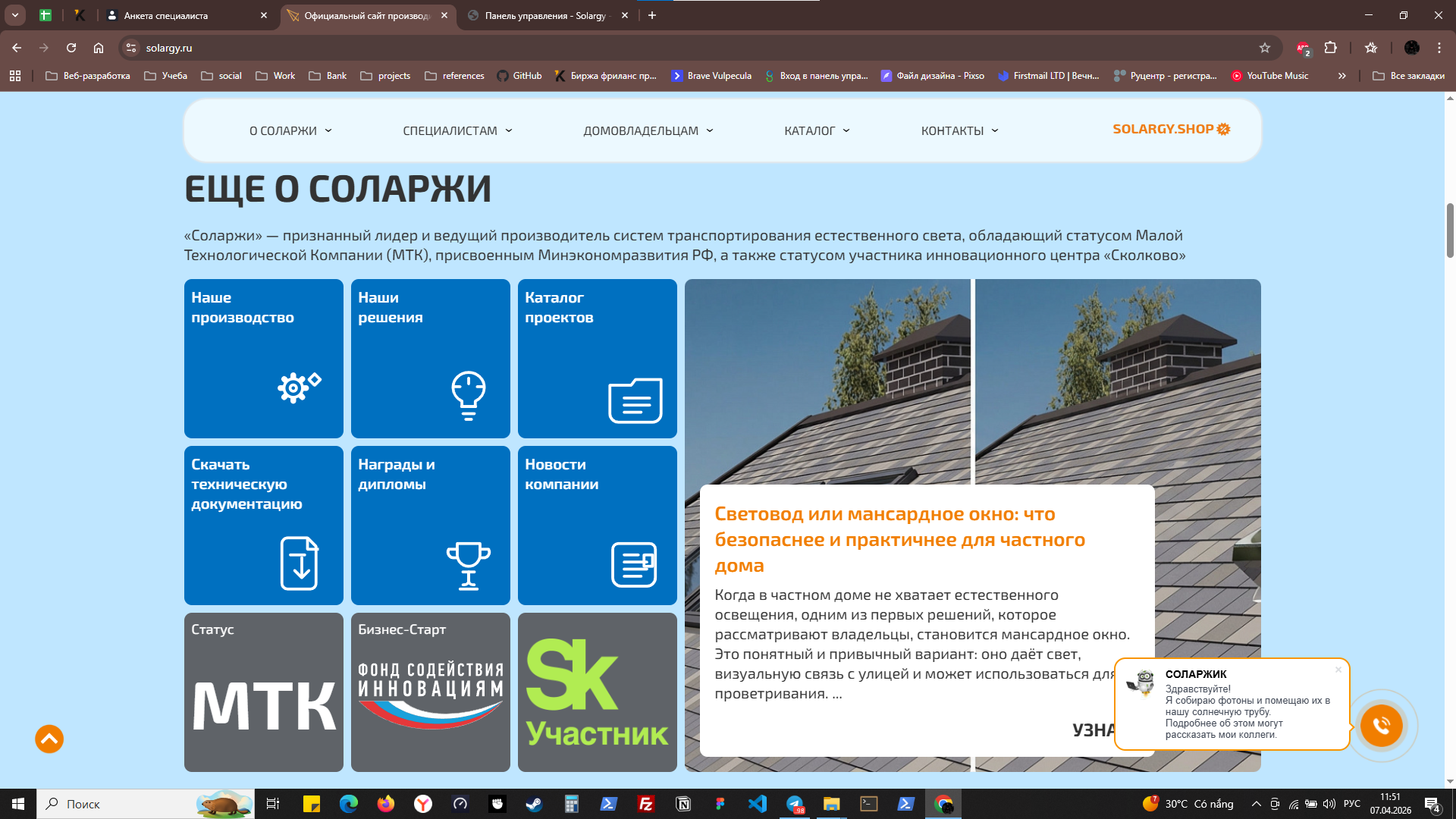Open Chrome three-dot menu

(1439, 48)
